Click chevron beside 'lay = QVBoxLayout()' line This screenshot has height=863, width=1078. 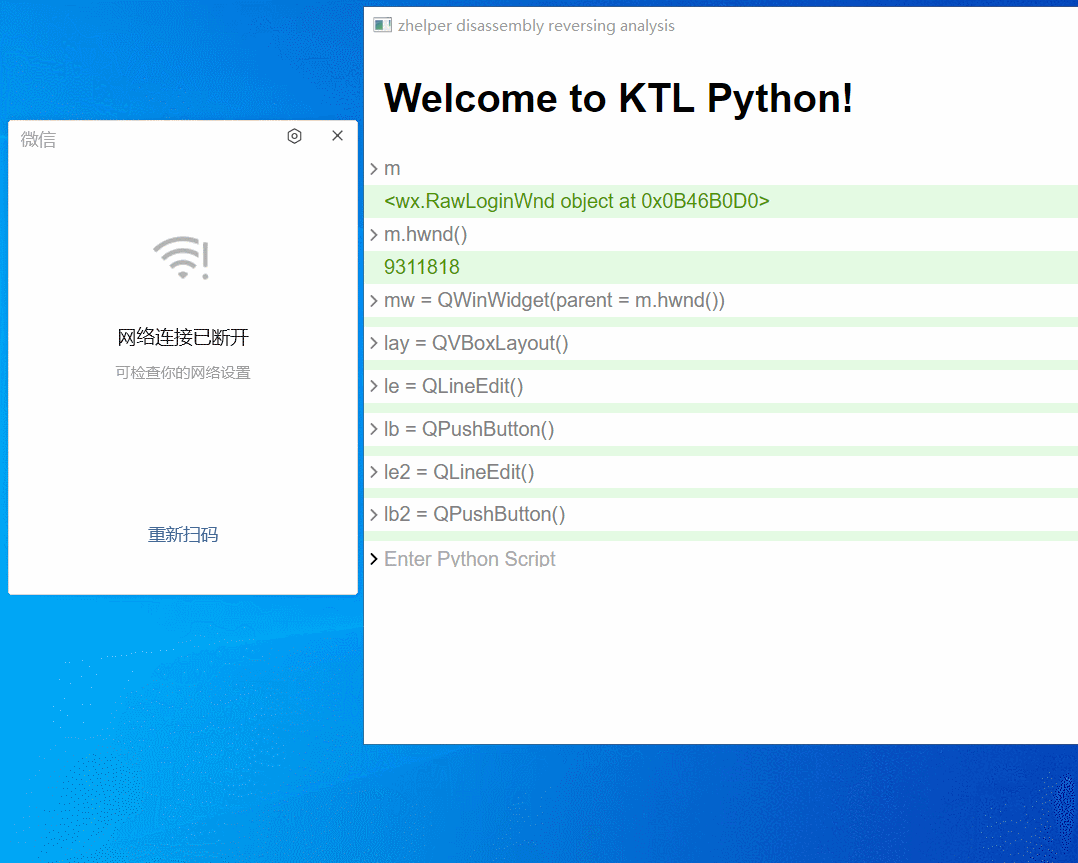click(x=374, y=343)
